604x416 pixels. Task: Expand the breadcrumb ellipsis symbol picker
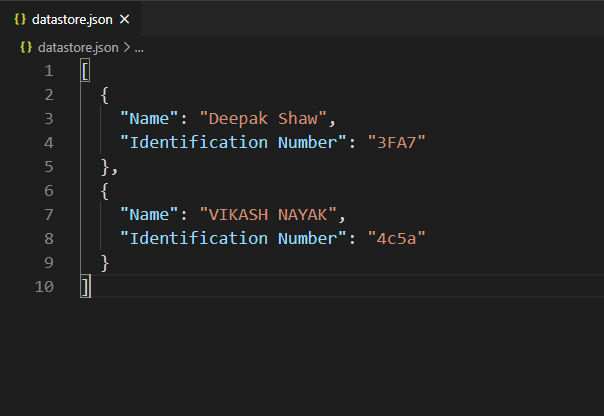(140, 47)
